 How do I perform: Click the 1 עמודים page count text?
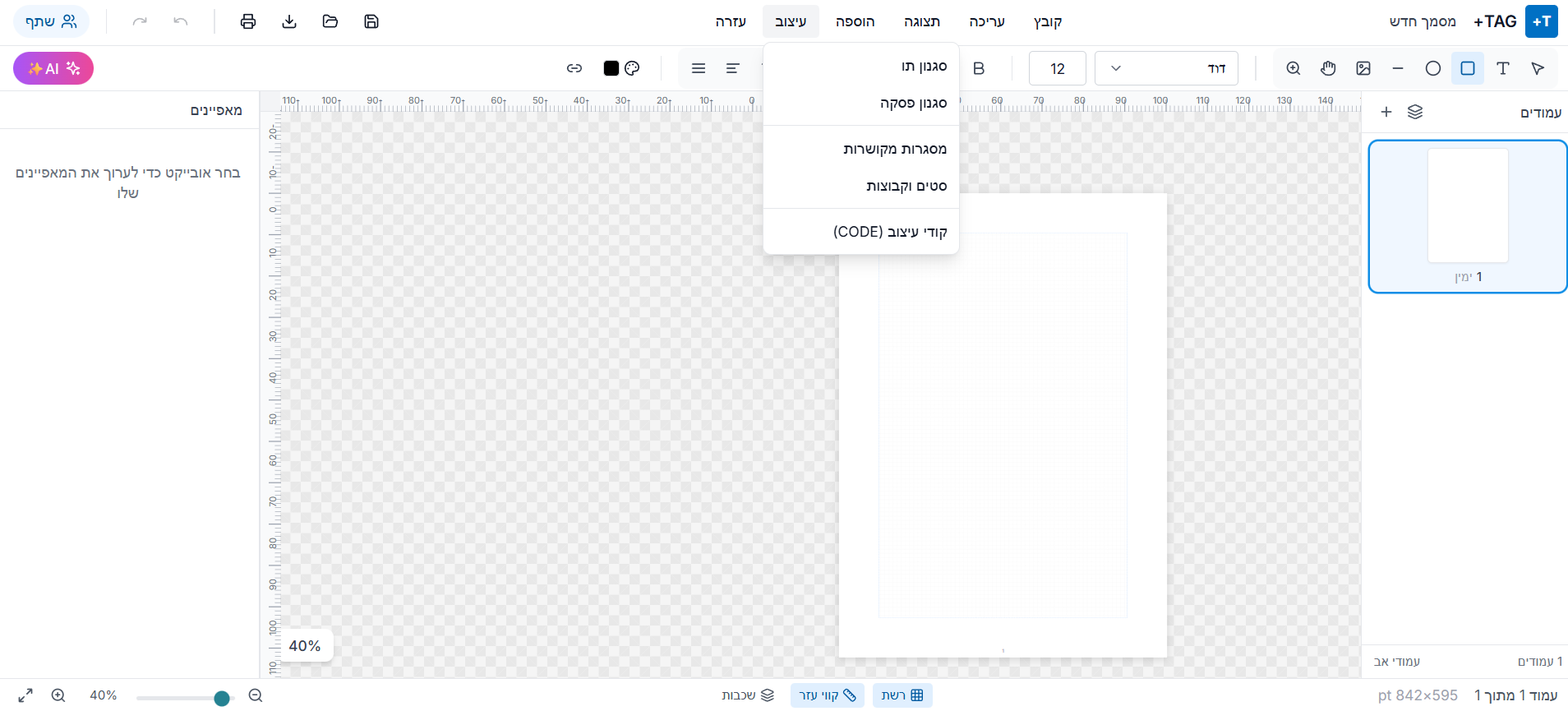(1540, 662)
